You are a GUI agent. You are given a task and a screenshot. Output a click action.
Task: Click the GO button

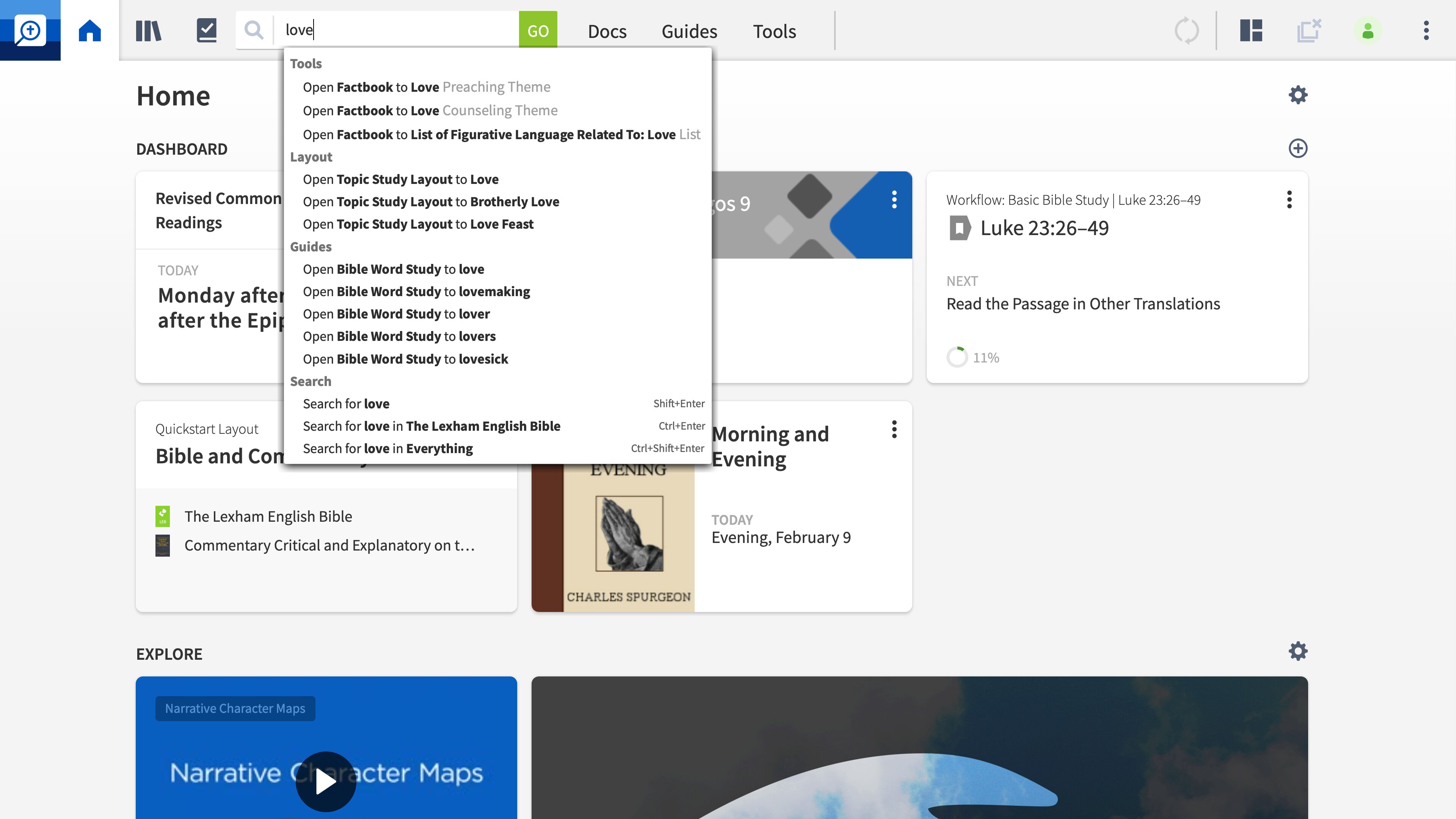tap(538, 30)
